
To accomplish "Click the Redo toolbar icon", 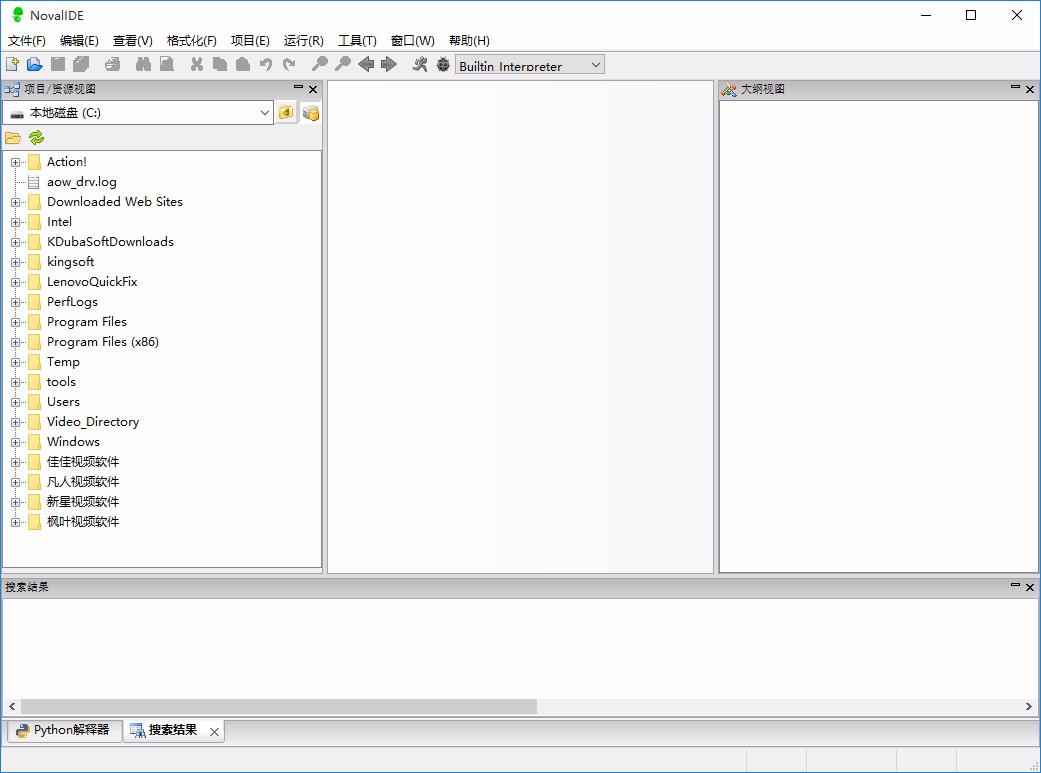I will tap(289, 64).
